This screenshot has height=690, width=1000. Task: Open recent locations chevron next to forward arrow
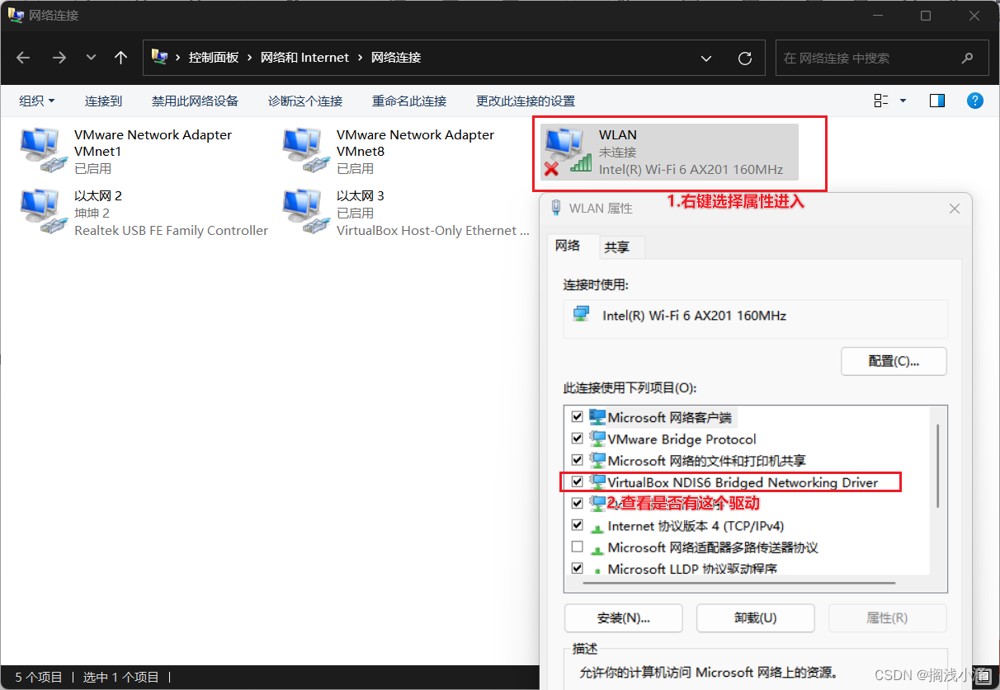[91, 57]
